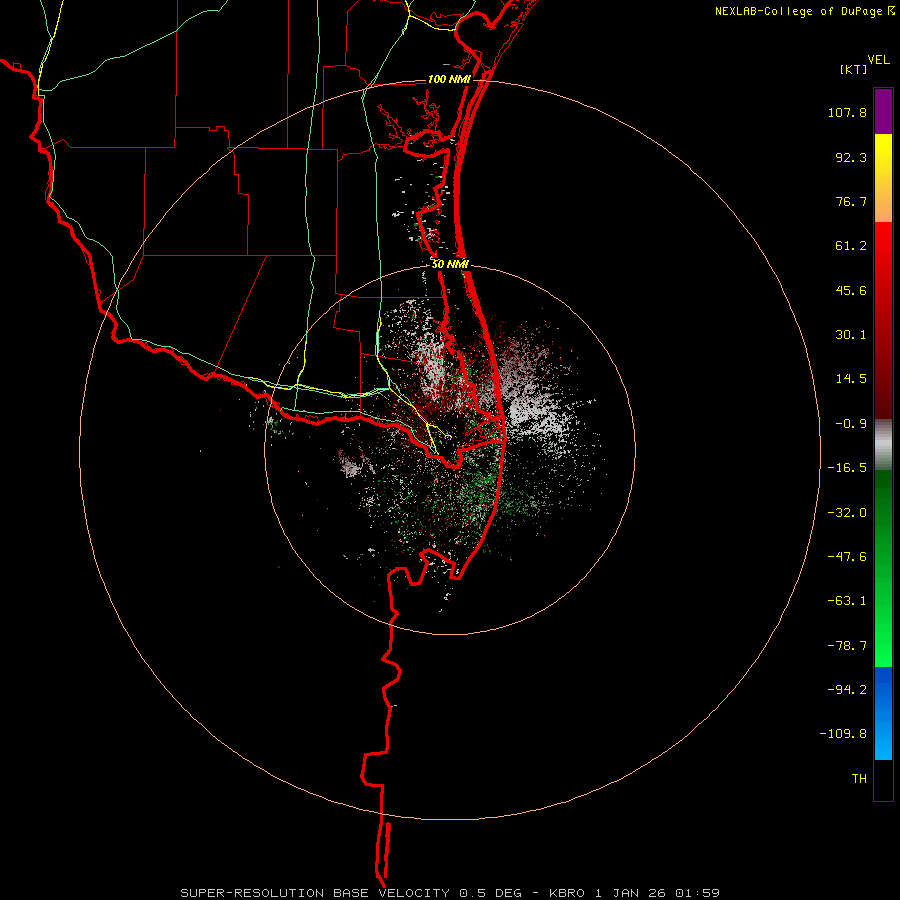
Task: Click the -47.6 velocity scale value
Action: tap(847, 557)
